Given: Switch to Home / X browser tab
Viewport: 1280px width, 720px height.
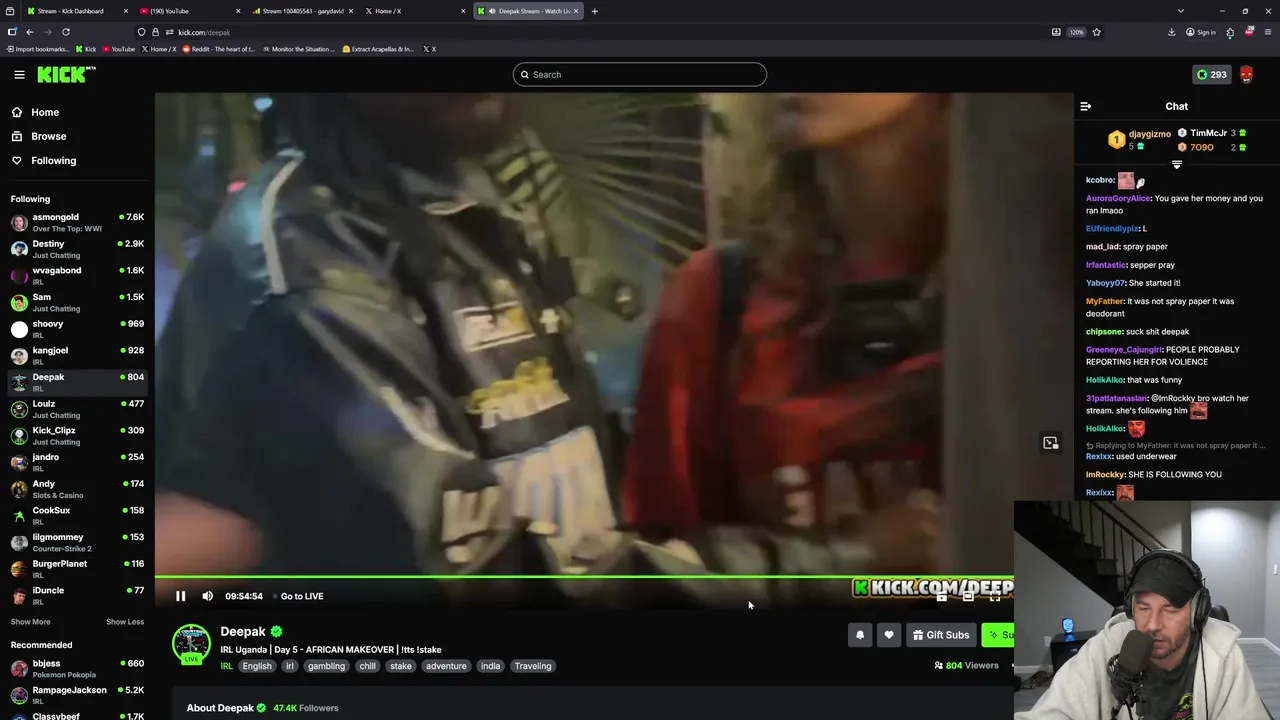Looking at the screenshot, I should coord(415,11).
